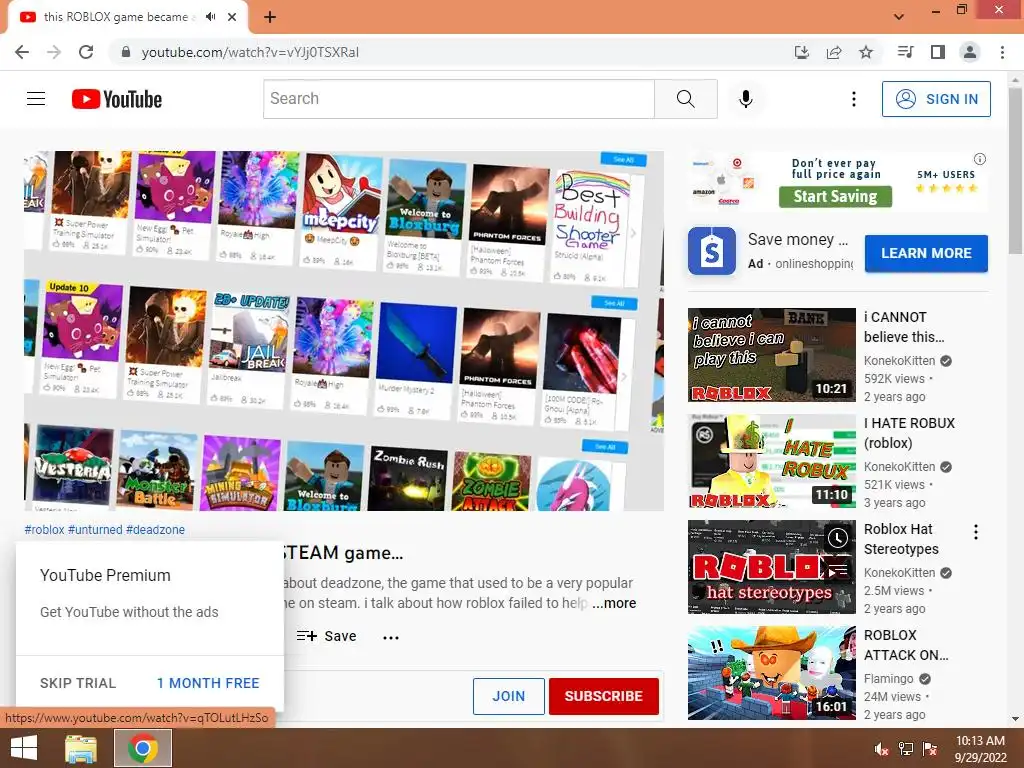
Task: Focus the YouTube Search input field
Action: [459, 99]
